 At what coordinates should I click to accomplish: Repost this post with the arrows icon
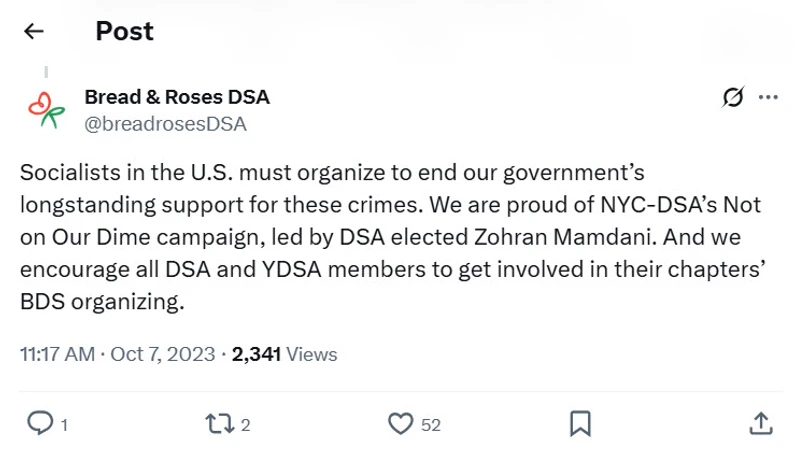tap(217, 424)
